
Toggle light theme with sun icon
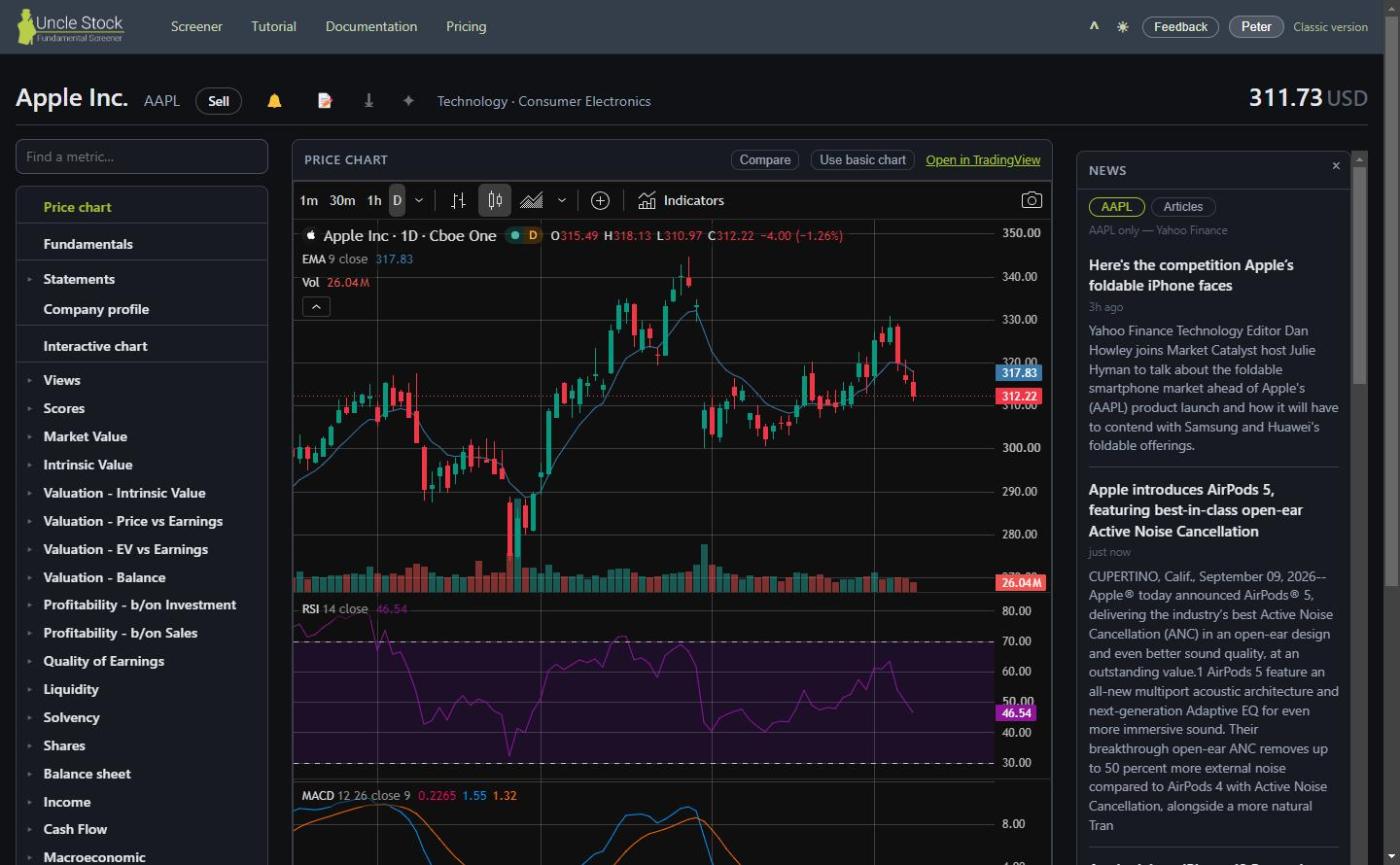tap(1123, 27)
